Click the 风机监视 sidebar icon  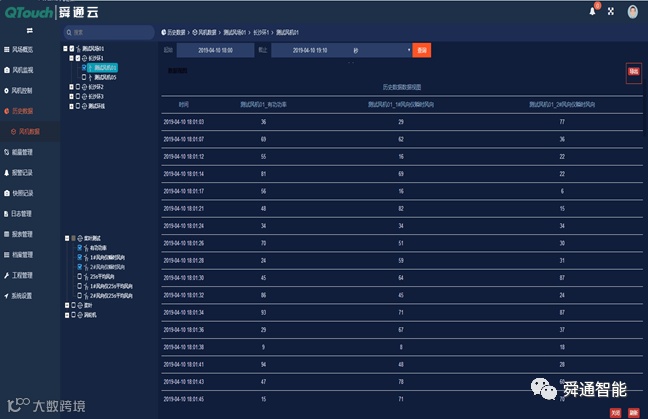pyautogui.click(x=7, y=70)
